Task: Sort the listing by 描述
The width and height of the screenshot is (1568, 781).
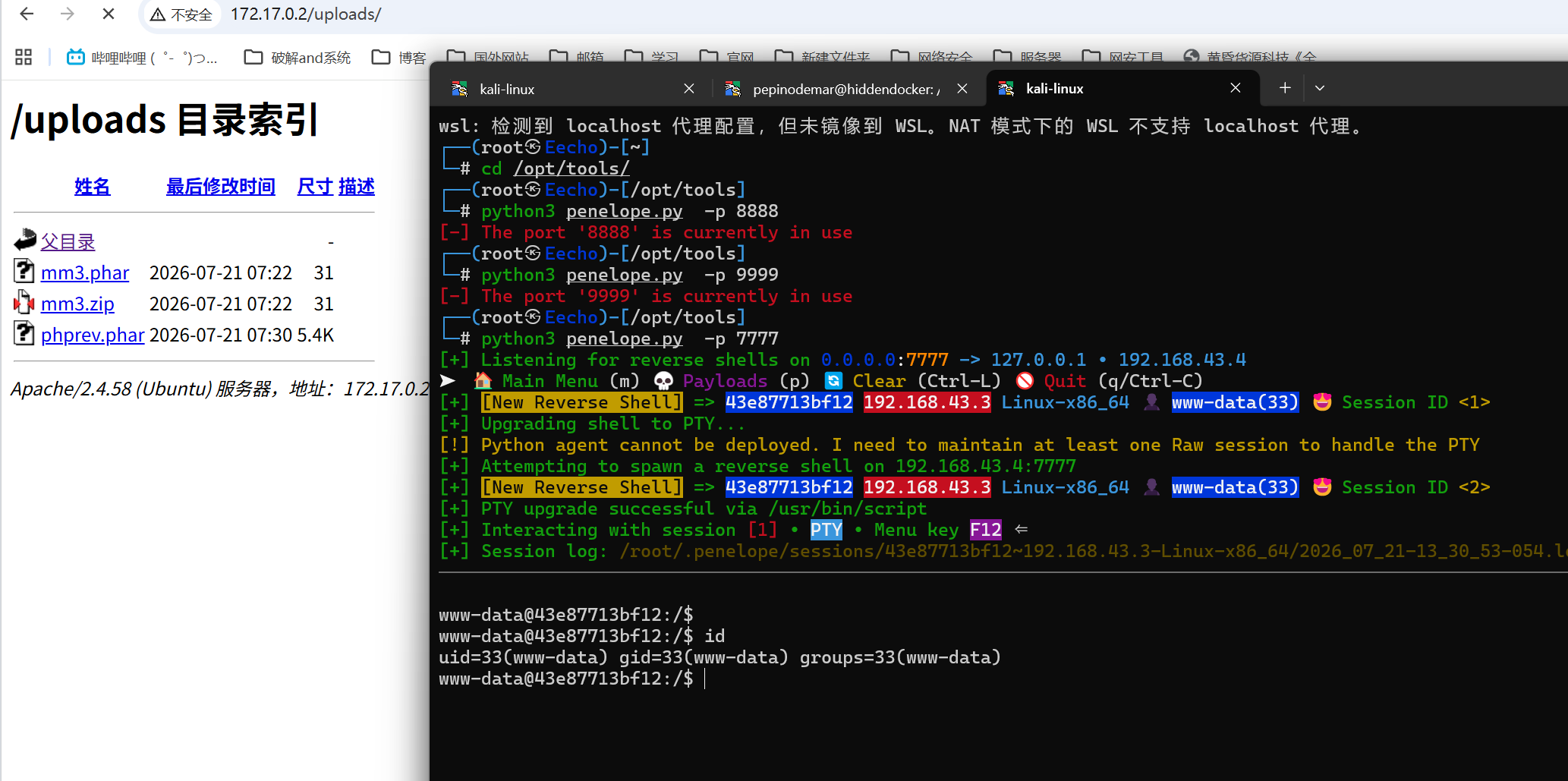Action: coord(357,187)
